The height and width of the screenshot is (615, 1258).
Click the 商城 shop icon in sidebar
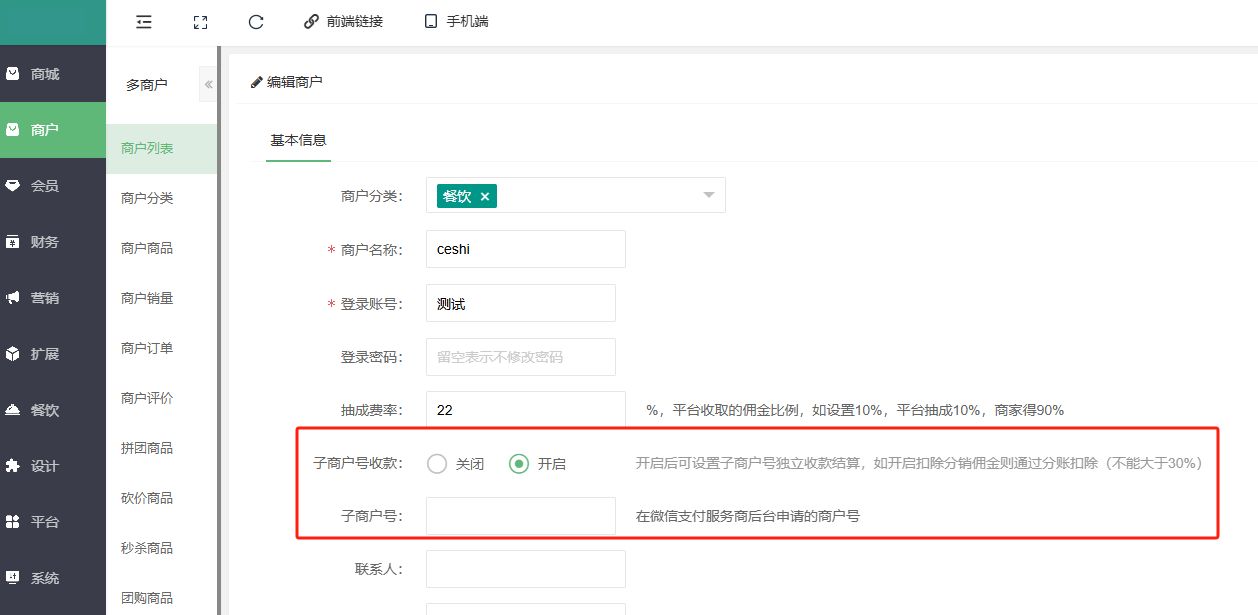pyautogui.click(x=13, y=73)
